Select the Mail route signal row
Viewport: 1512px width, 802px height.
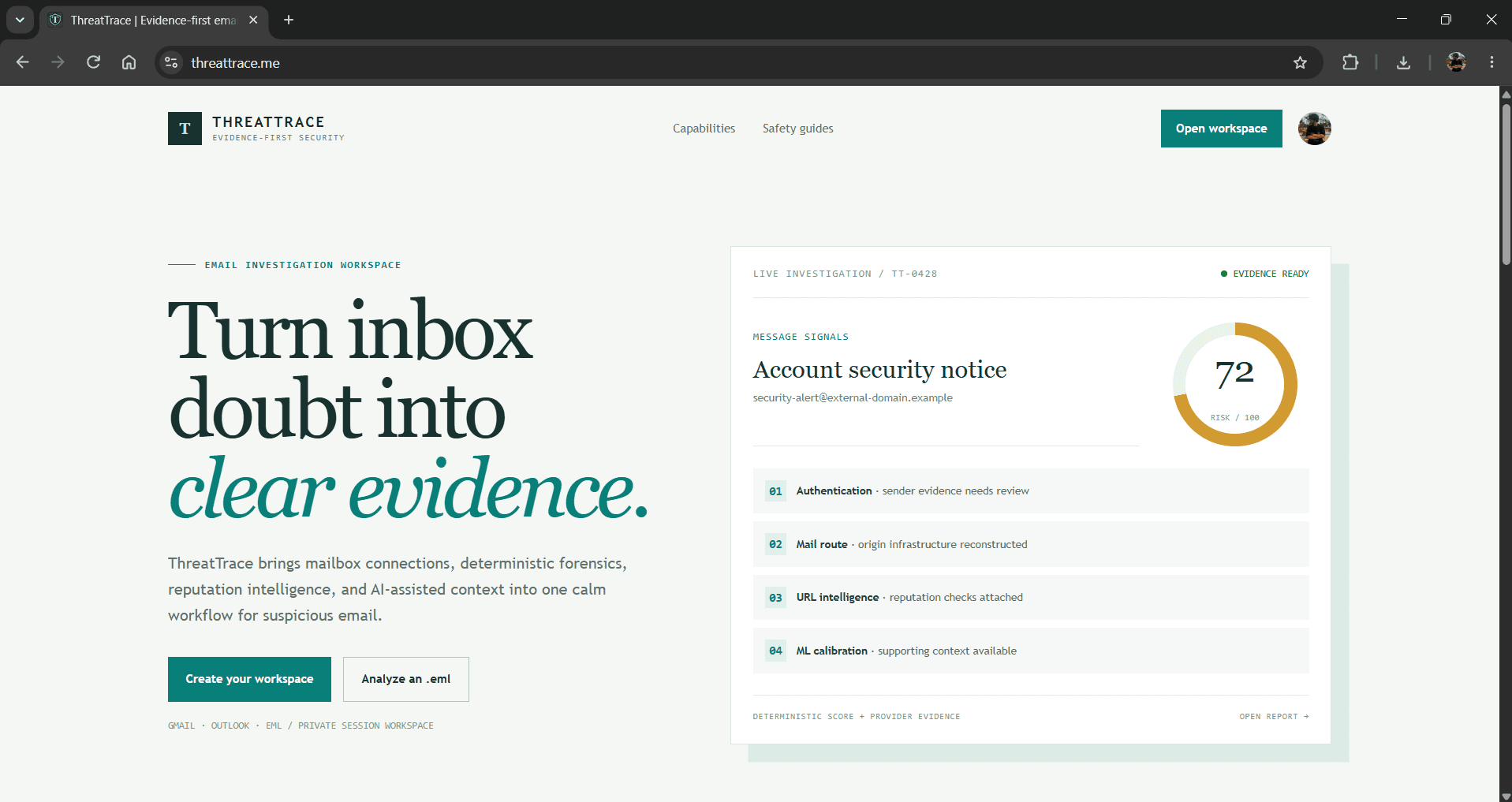[1031, 544]
